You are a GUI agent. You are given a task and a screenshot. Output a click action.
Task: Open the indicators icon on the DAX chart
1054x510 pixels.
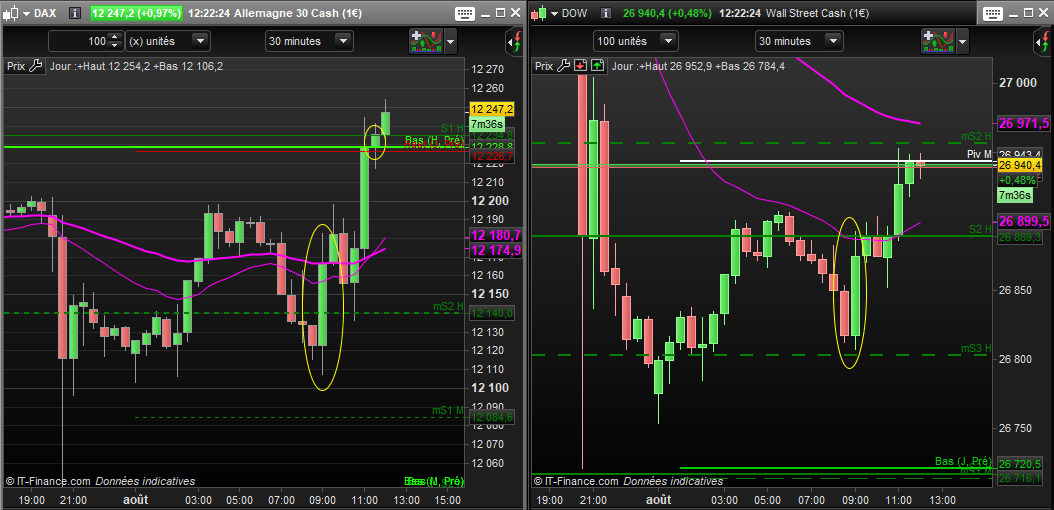click(425, 41)
